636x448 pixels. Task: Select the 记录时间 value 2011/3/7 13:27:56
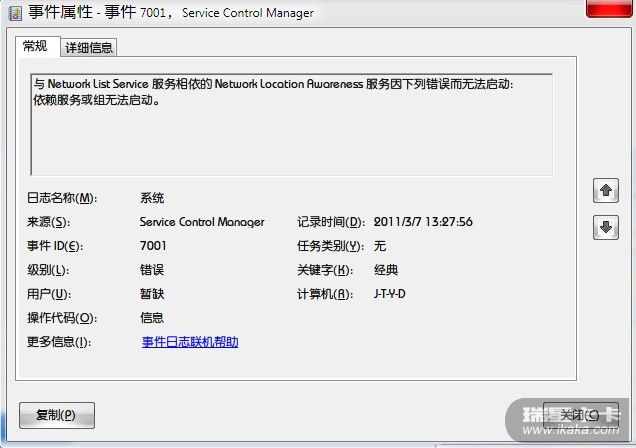pos(423,222)
